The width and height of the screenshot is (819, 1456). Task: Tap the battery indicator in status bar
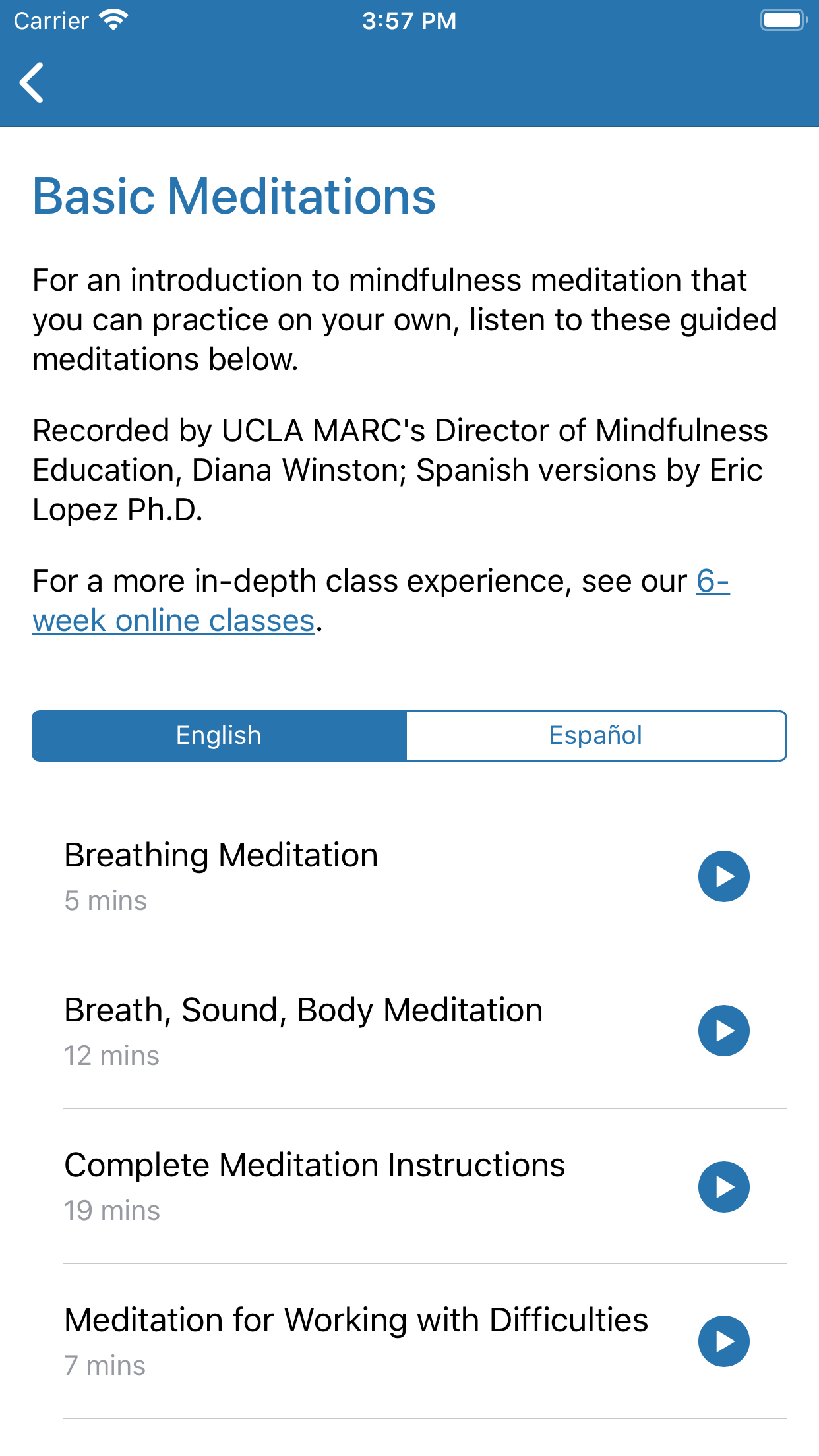tap(783, 20)
